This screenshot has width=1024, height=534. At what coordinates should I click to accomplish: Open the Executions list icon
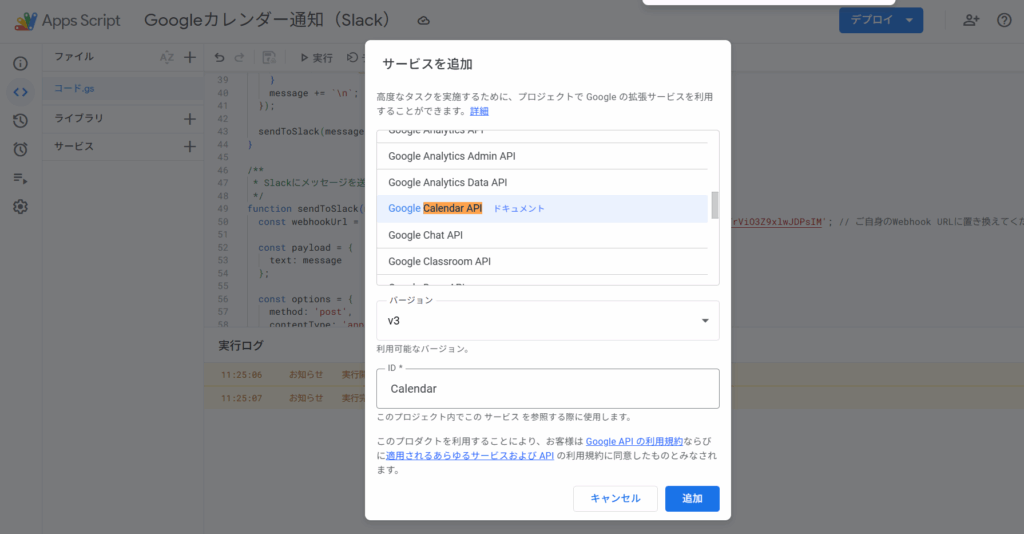(21, 178)
